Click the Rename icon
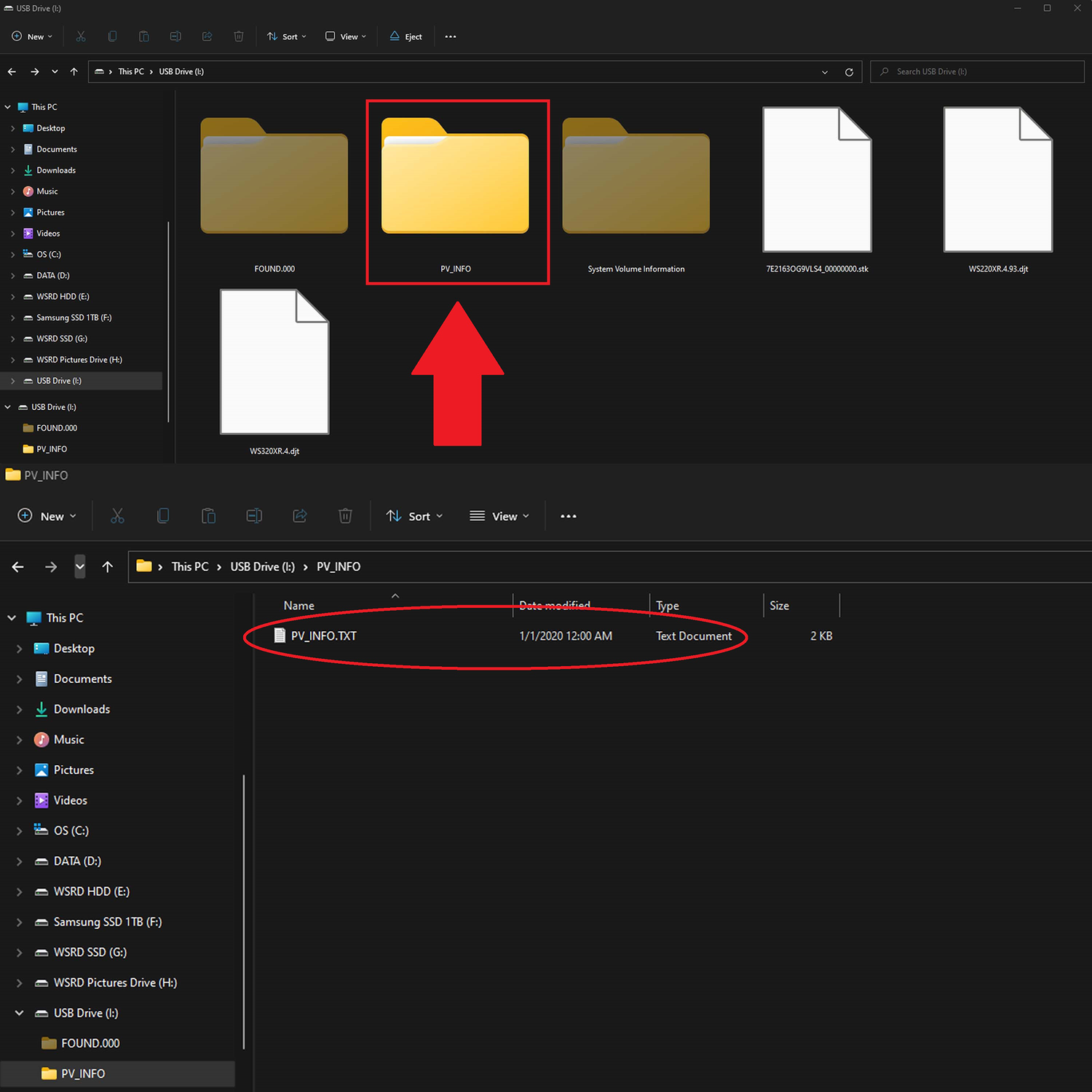 (x=175, y=36)
